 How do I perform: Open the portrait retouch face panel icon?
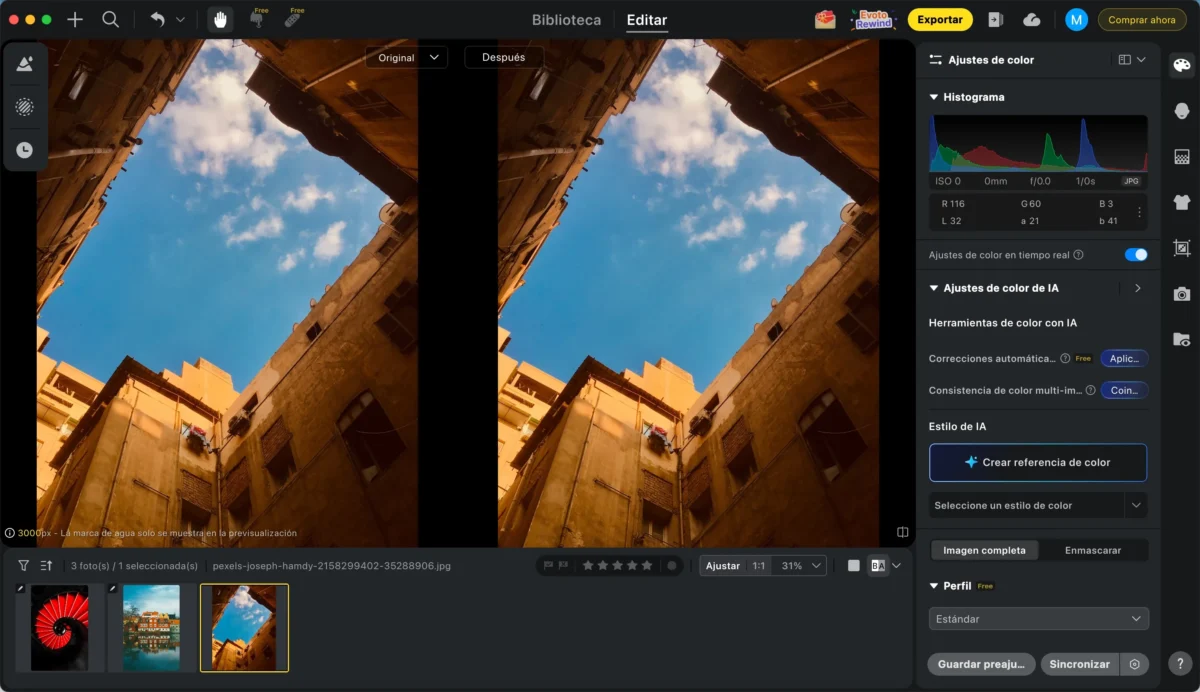[x=1182, y=111]
